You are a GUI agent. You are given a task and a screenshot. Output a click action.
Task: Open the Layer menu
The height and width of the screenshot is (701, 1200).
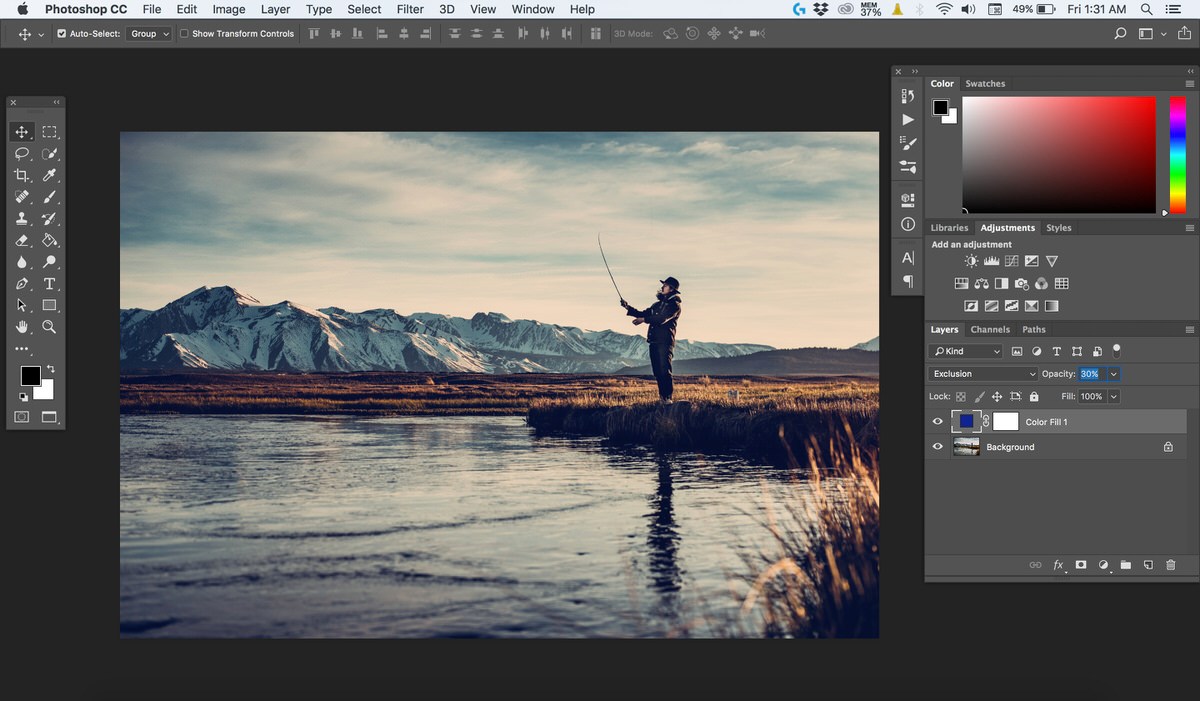[275, 9]
